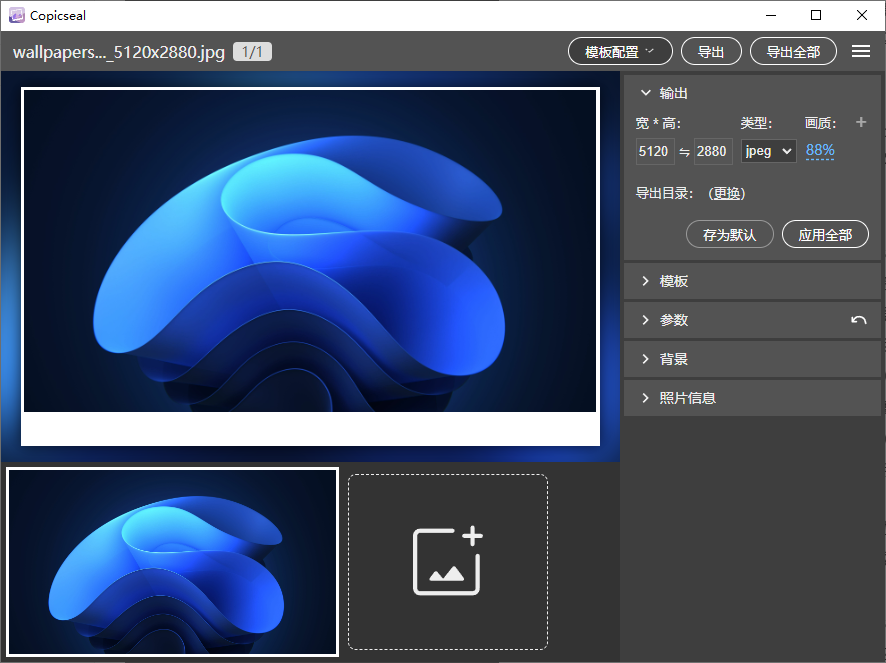
Task: Open the hamburger menu icon
Action: (x=860, y=52)
